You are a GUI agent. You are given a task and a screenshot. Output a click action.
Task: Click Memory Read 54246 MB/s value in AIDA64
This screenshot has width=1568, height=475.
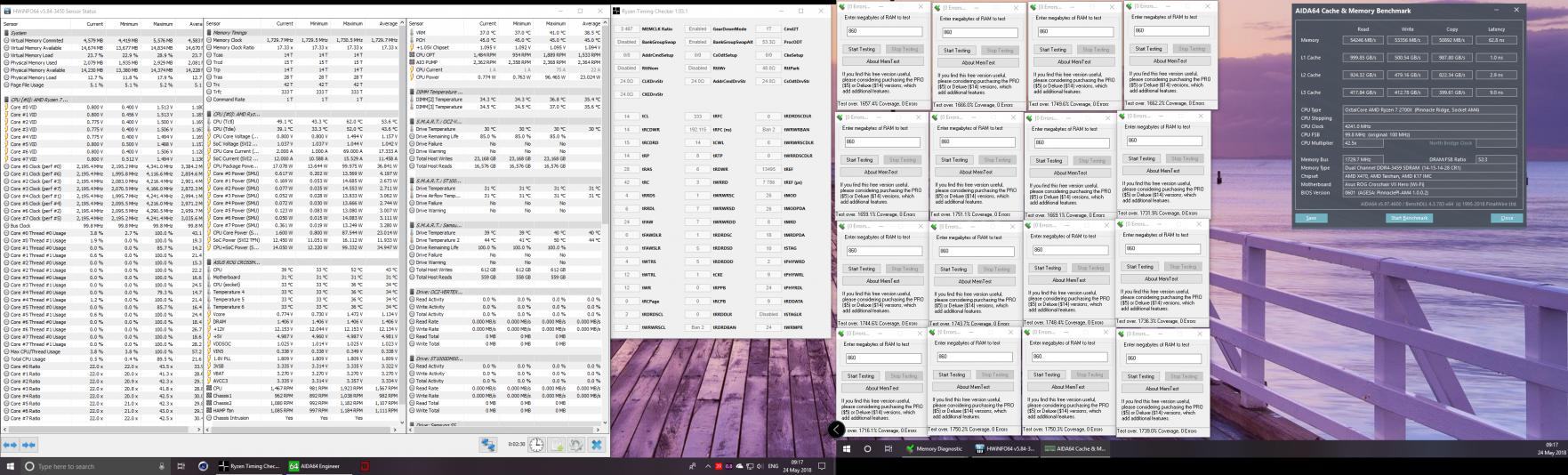(x=1363, y=41)
